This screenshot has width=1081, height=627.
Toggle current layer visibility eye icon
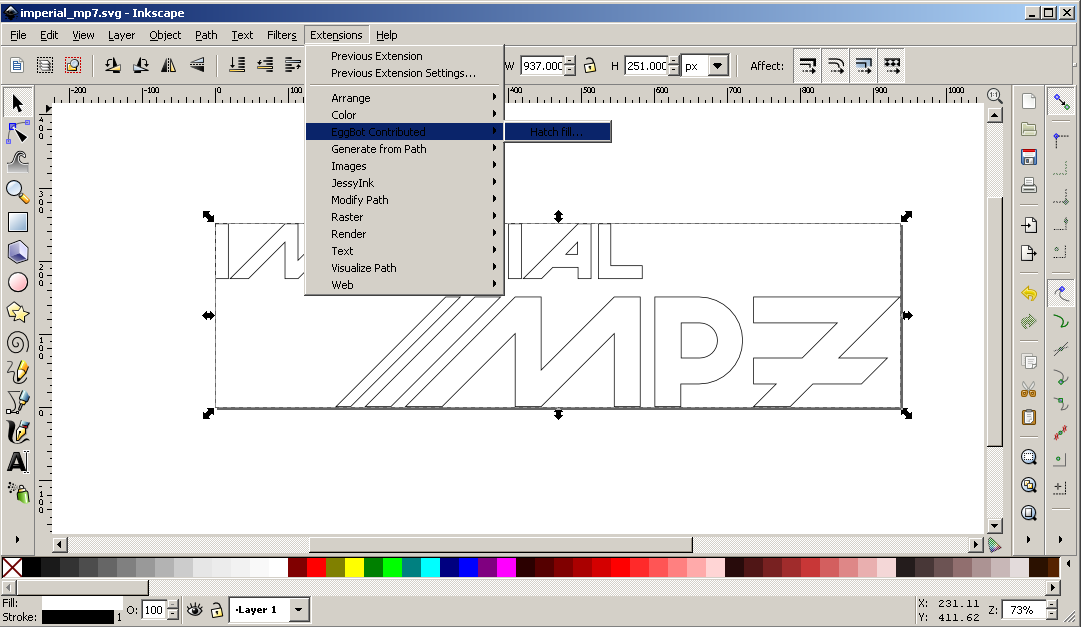pyautogui.click(x=196, y=609)
